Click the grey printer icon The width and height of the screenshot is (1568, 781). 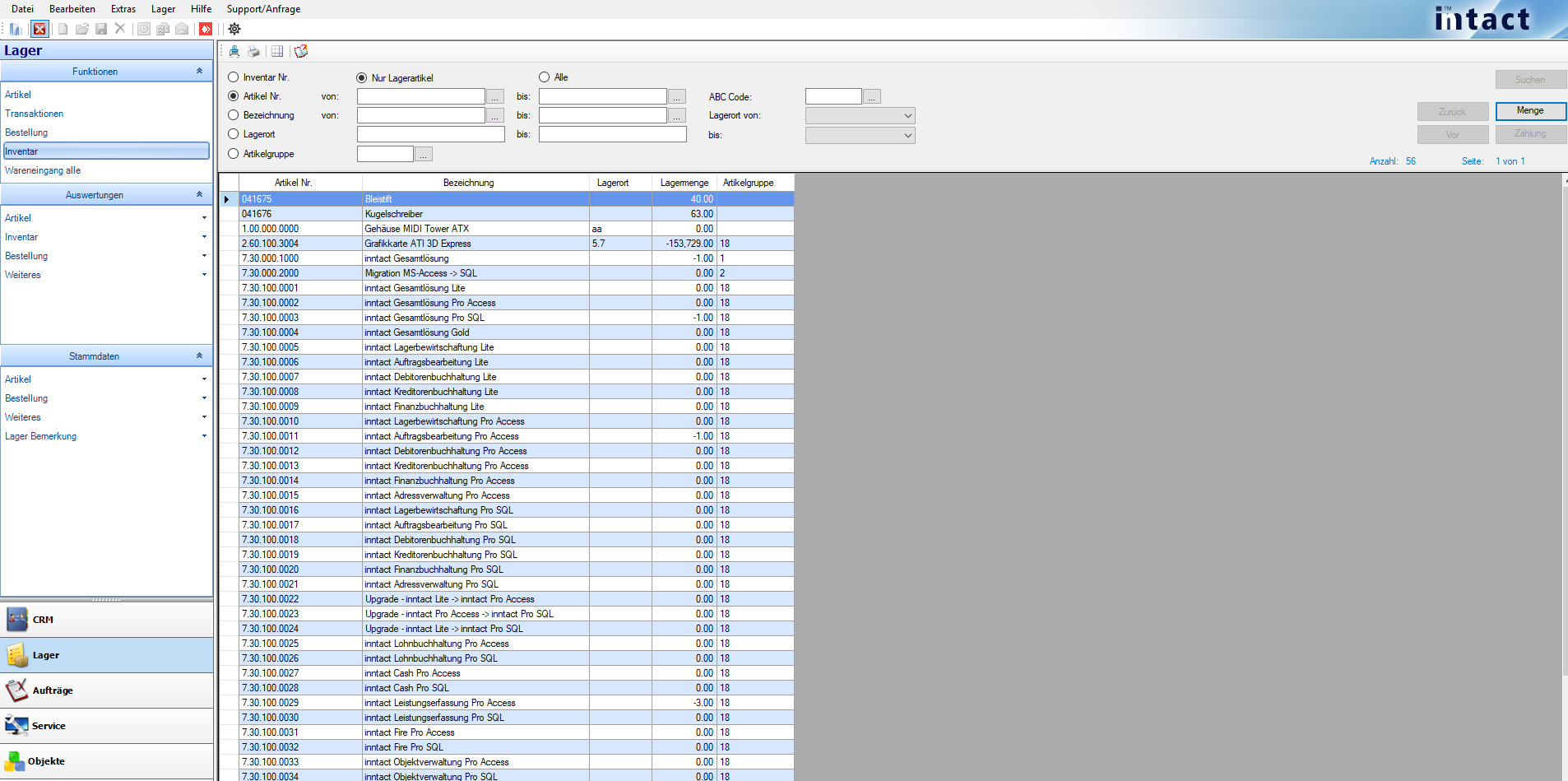point(254,51)
